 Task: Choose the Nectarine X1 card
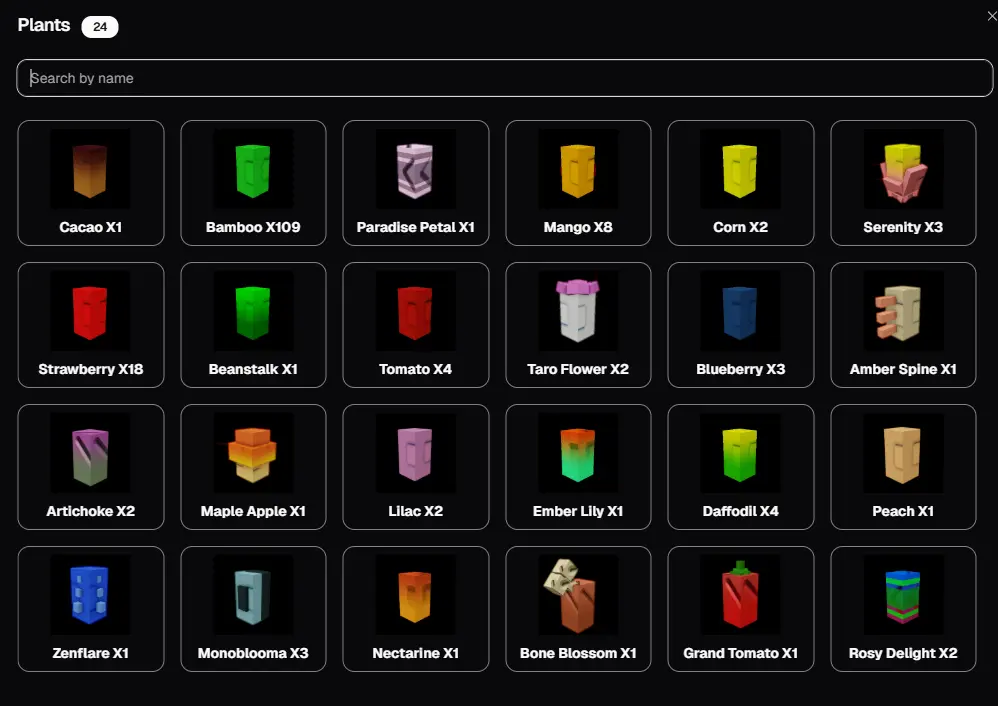click(416, 609)
